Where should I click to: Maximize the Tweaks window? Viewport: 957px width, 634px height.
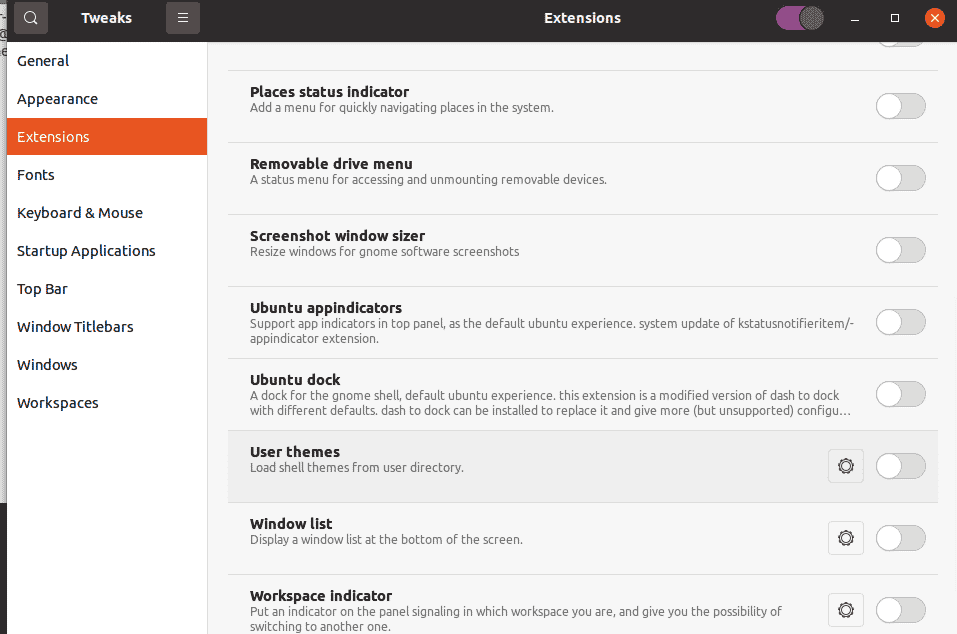point(895,18)
